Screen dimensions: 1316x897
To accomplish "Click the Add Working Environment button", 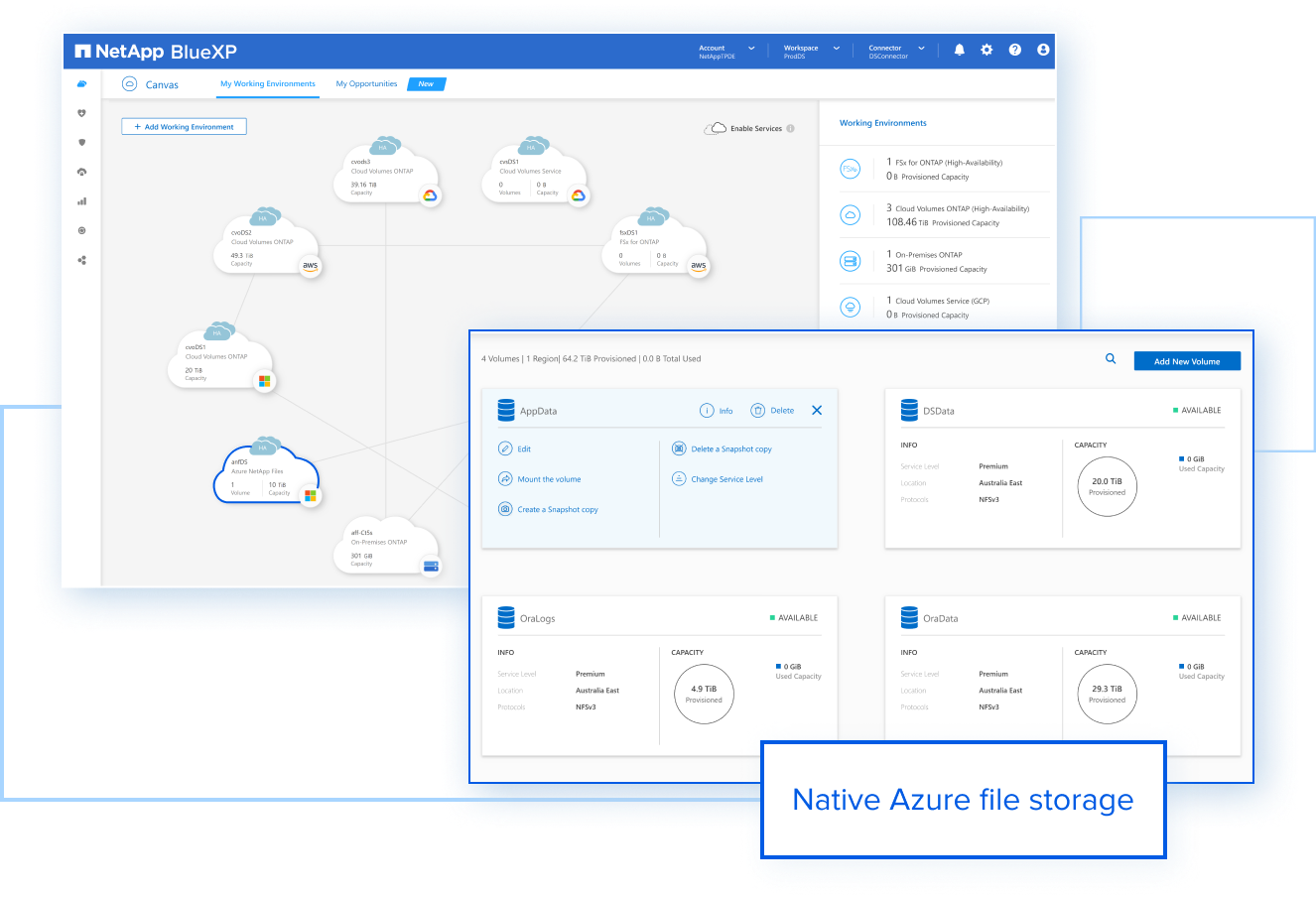I will click(x=184, y=127).
